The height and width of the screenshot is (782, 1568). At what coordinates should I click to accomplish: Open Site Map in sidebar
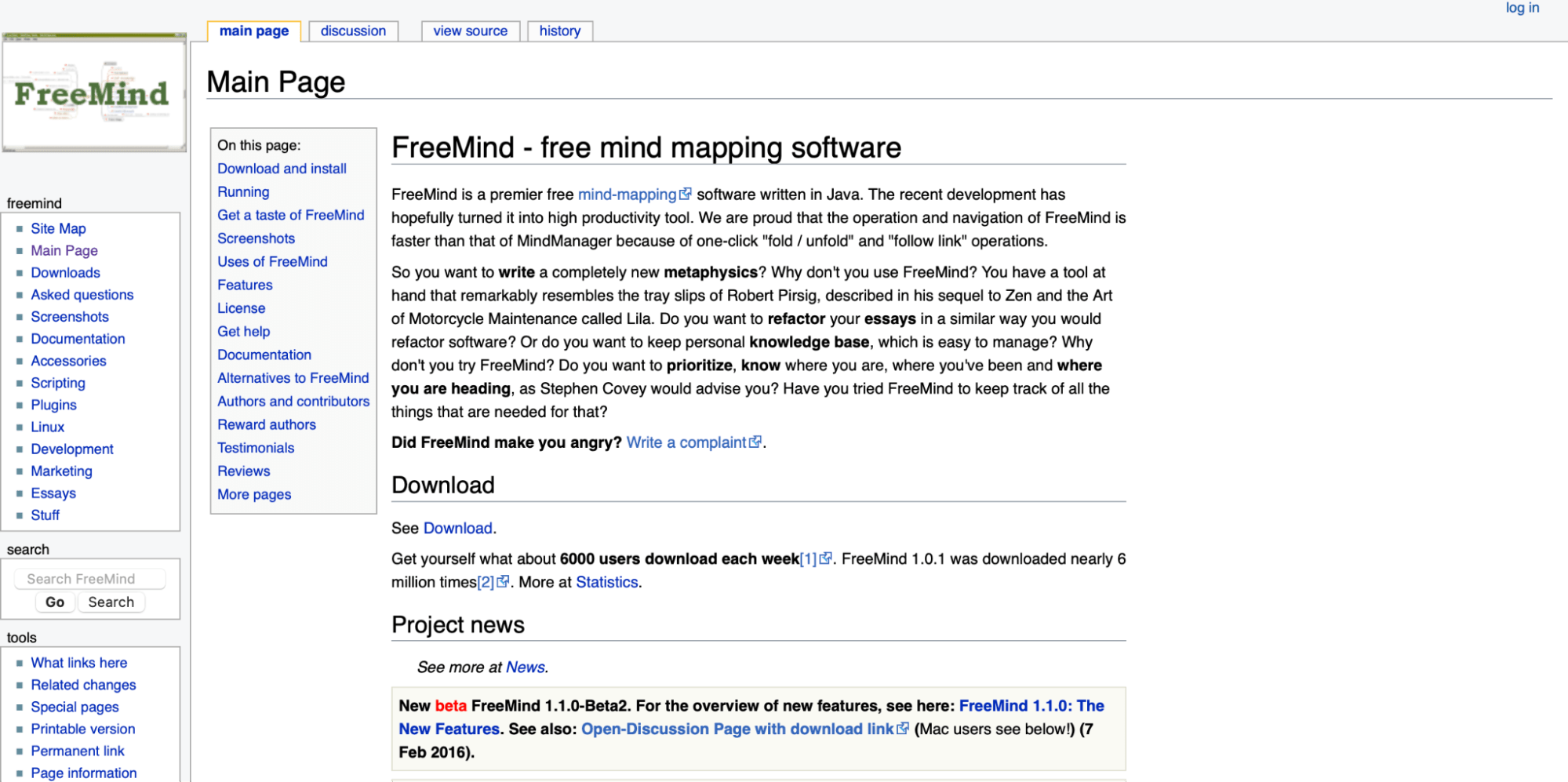[59, 229]
